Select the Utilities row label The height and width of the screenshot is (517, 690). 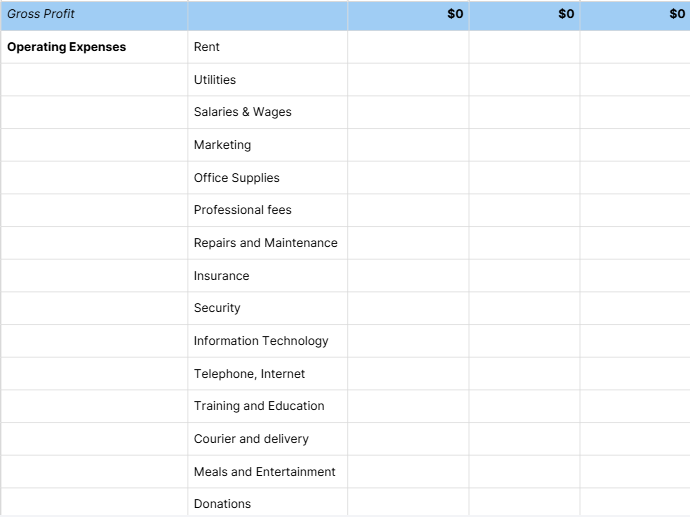pyautogui.click(x=268, y=80)
